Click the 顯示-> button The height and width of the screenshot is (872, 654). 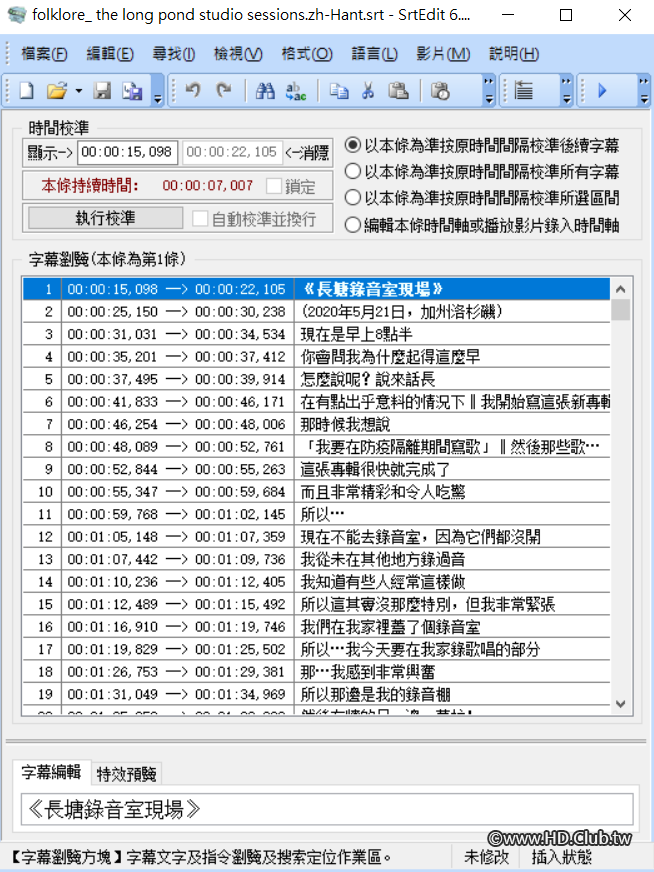pyautogui.click(x=49, y=152)
